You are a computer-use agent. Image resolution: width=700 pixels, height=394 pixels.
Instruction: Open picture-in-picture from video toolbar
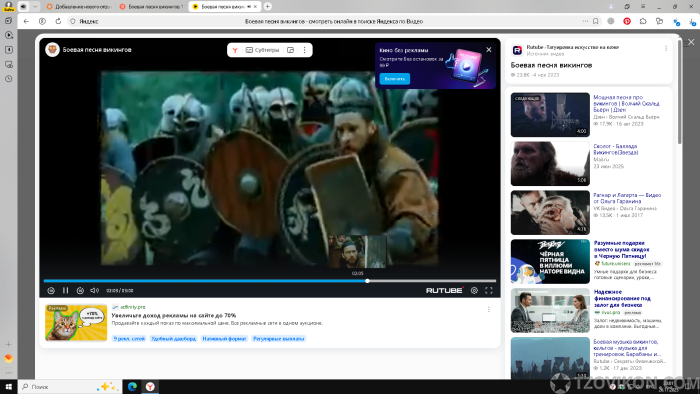[x=290, y=50]
